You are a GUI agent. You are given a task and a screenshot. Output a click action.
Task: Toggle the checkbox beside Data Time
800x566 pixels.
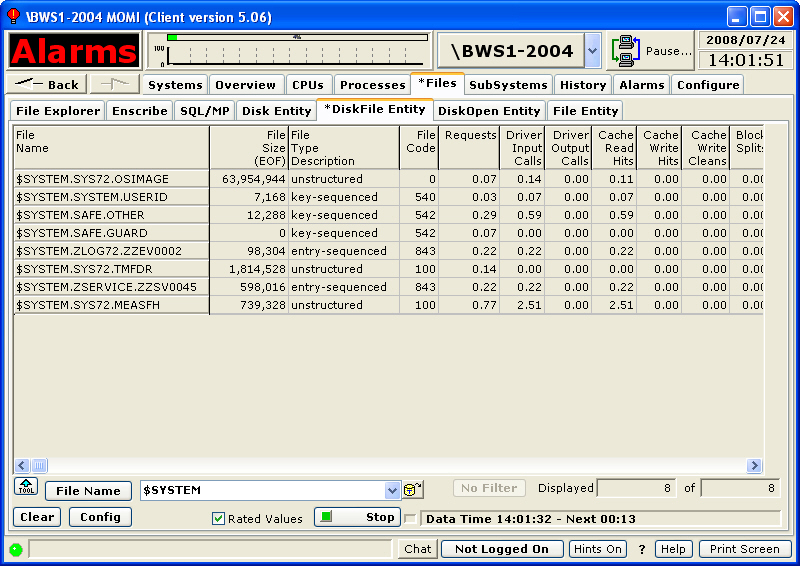(x=410, y=518)
